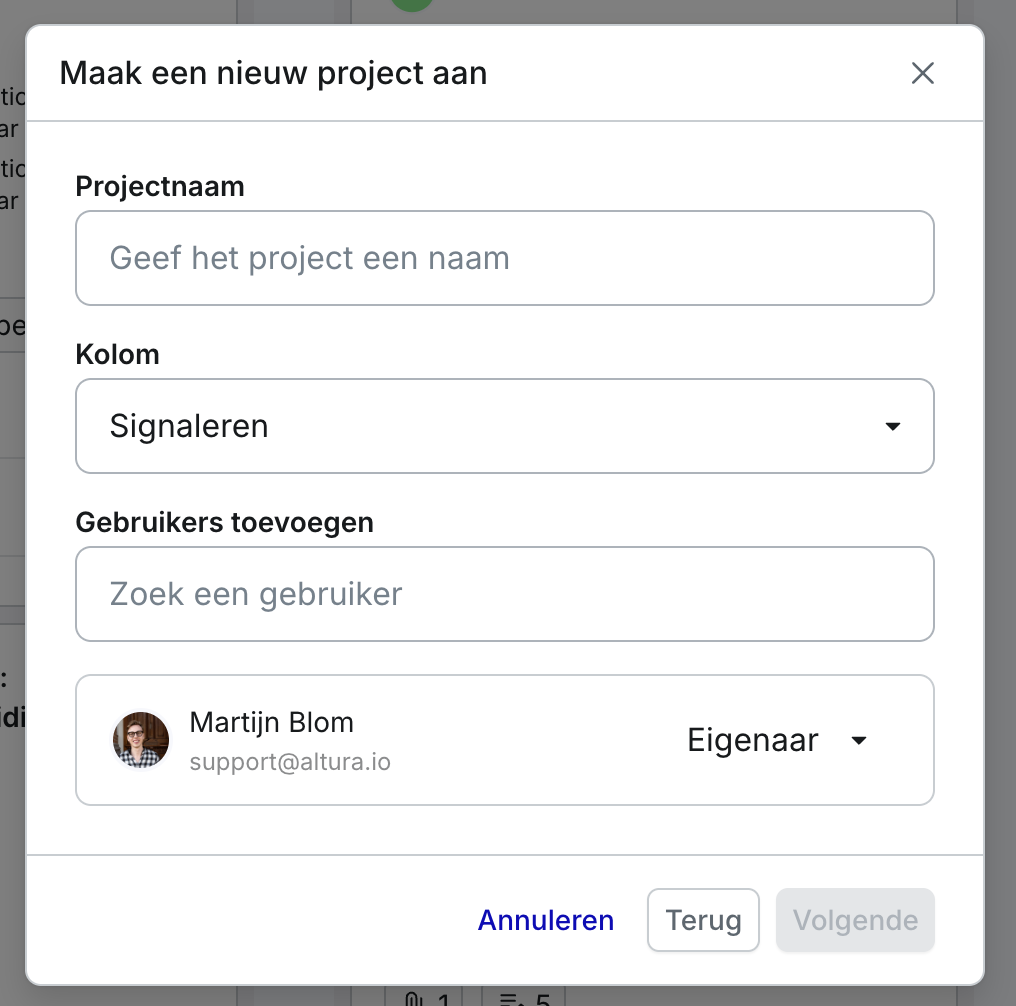Click the Kolom dropdown arrow icon
The width and height of the screenshot is (1016, 1006).
[893, 427]
